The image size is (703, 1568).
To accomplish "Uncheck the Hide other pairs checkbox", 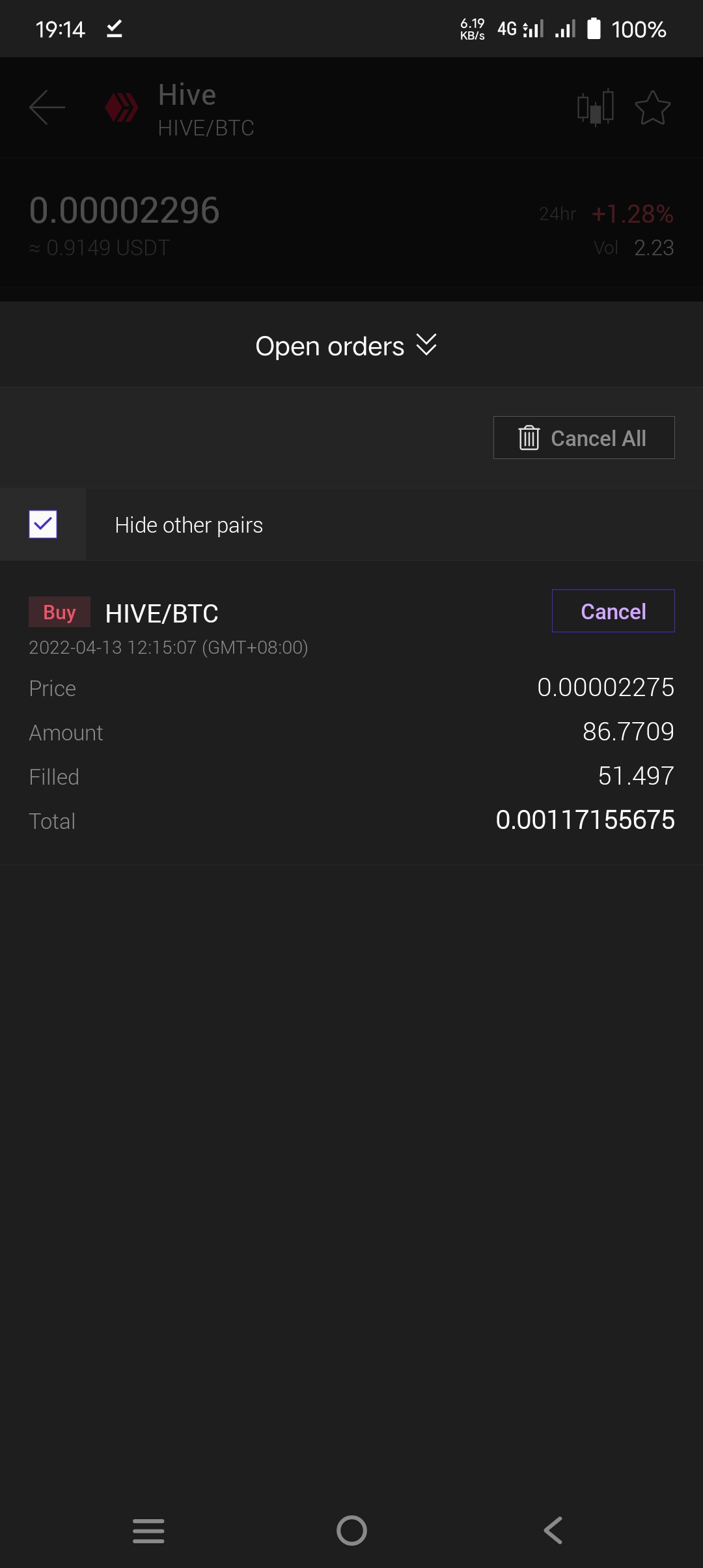I will point(43,524).
